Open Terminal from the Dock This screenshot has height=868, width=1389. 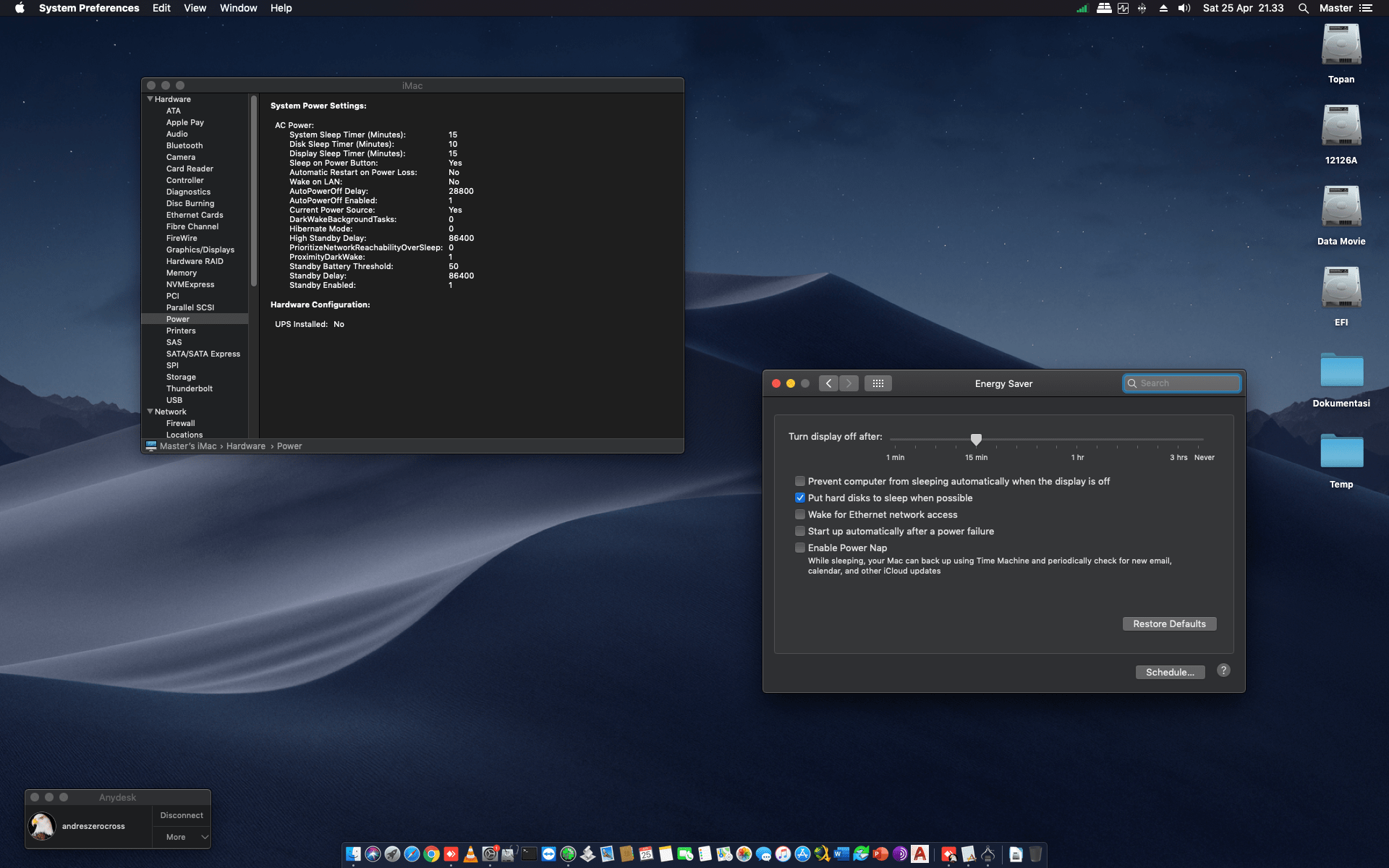coord(529,854)
